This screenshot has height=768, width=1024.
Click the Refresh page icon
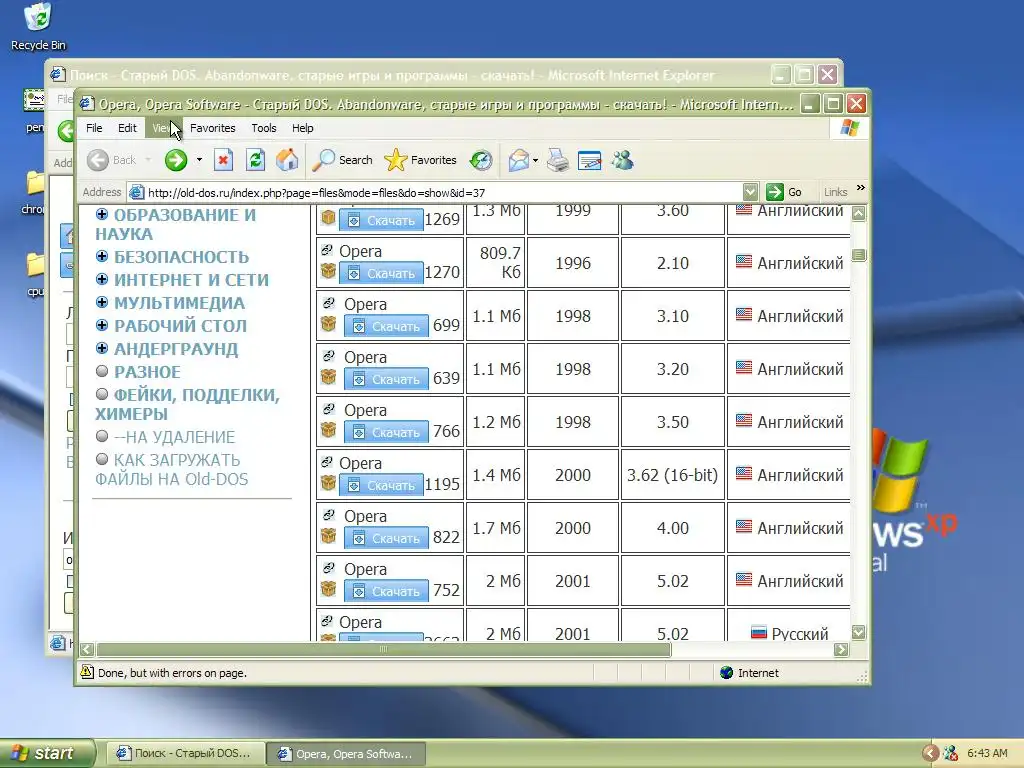click(x=255, y=160)
